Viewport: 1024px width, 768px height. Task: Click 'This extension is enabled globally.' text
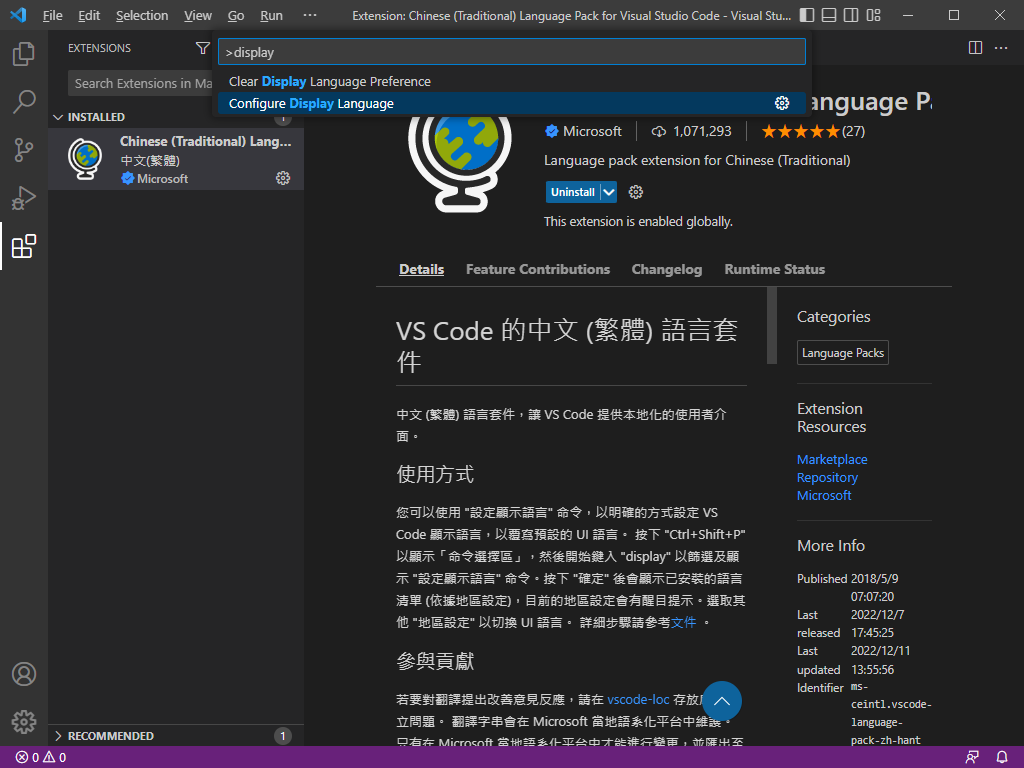tap(638, 221)
